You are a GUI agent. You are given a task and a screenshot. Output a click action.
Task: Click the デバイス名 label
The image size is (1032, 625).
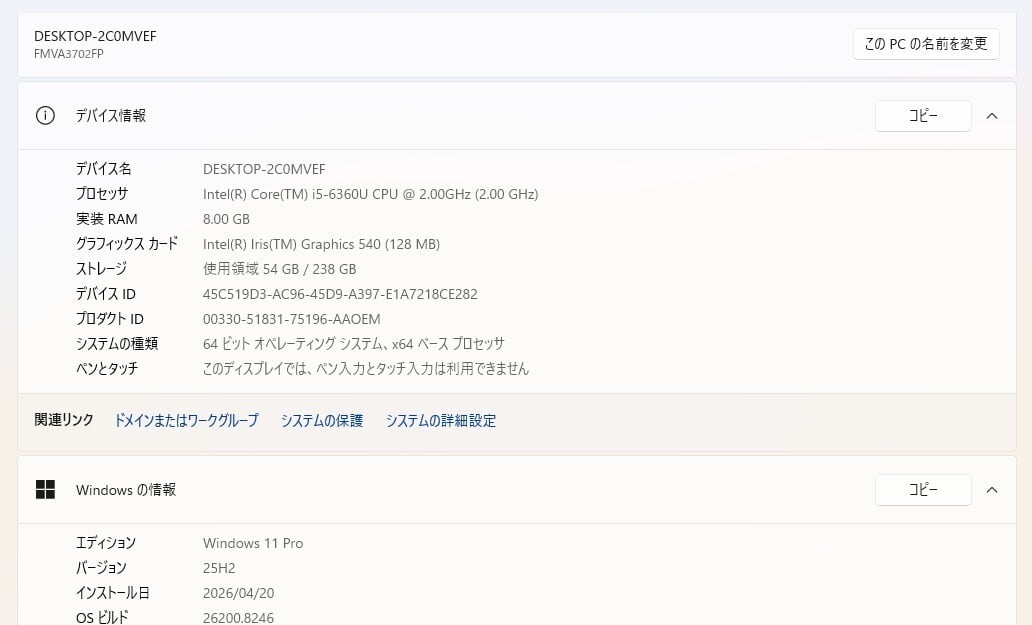(x=103, y=169)
